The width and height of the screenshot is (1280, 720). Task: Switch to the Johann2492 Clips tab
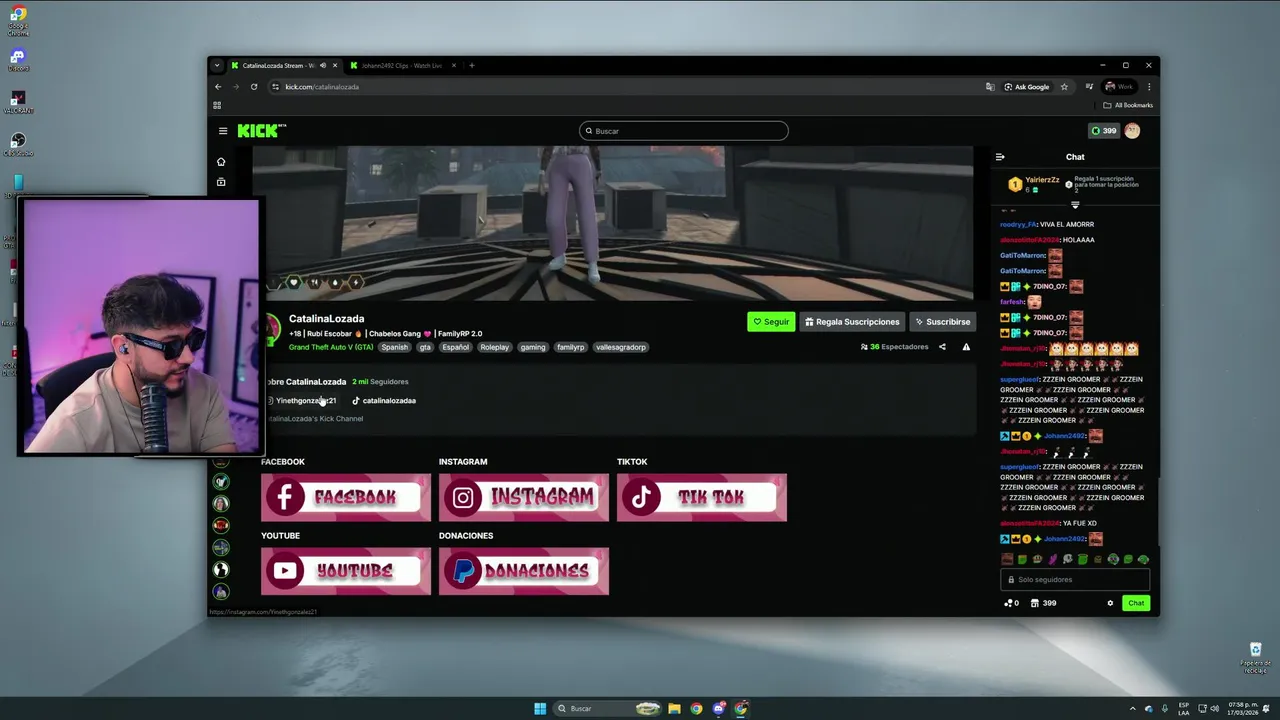[x=404, y=66]
